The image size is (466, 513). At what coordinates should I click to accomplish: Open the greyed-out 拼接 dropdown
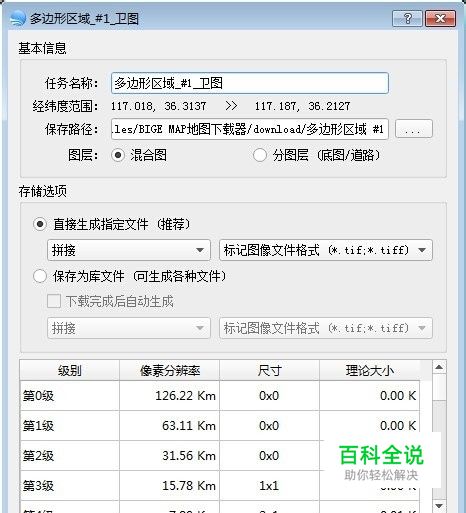(129, 328)
